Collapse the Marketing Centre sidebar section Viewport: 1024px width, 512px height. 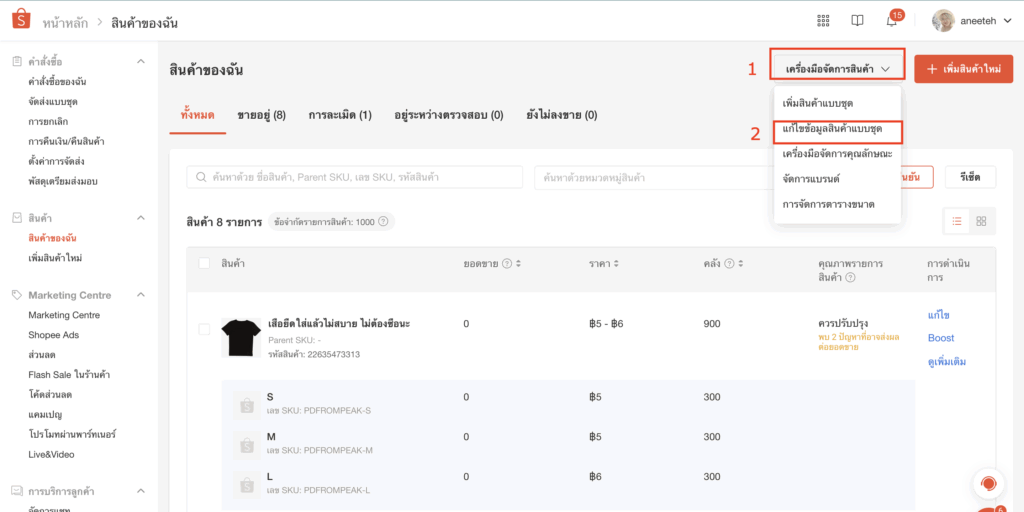[x=141, y=295]
